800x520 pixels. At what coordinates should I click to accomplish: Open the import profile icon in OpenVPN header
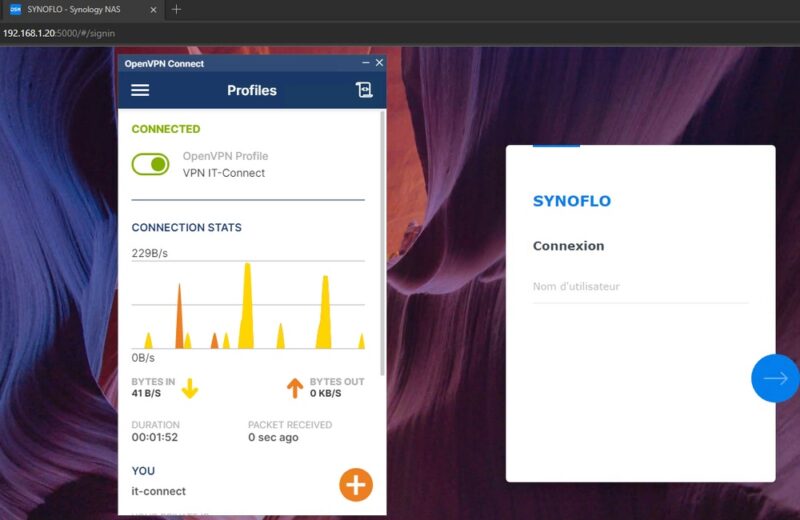pyautogui.click(x=364, y=90)
